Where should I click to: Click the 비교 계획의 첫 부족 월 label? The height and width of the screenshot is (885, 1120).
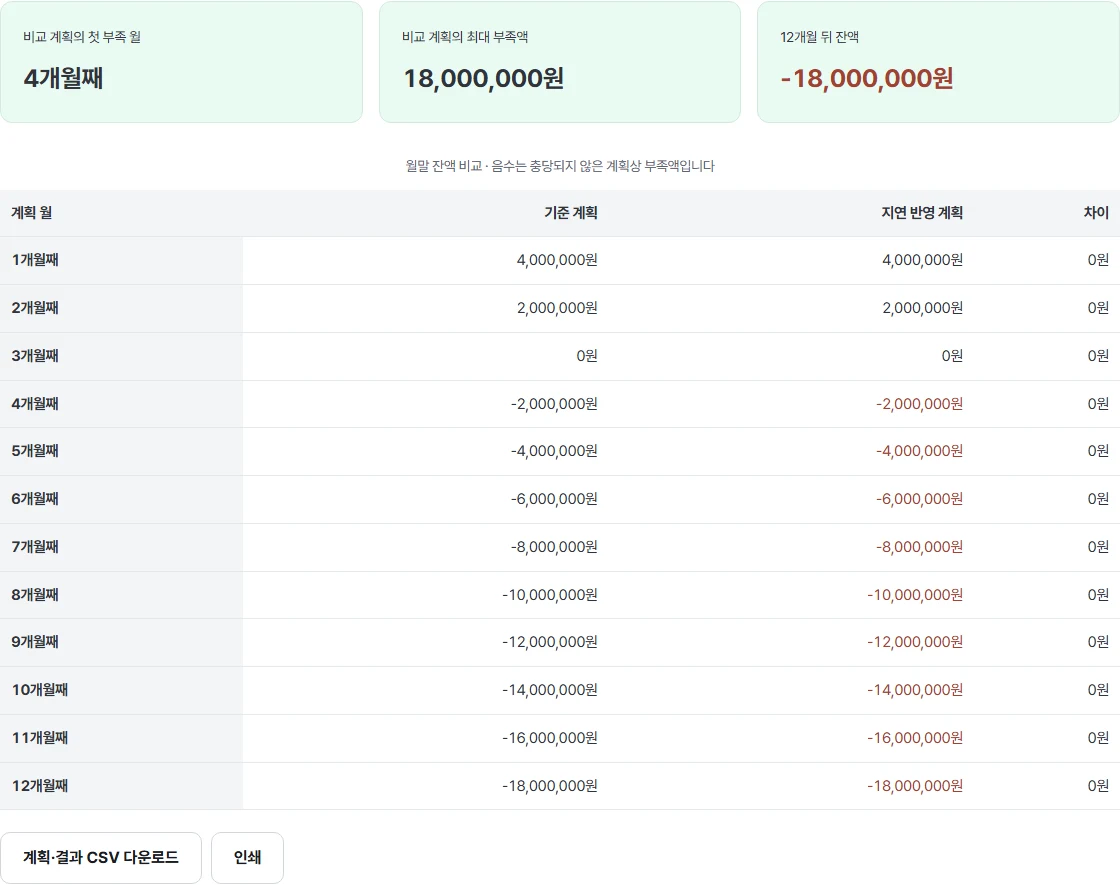coord(82,37)
